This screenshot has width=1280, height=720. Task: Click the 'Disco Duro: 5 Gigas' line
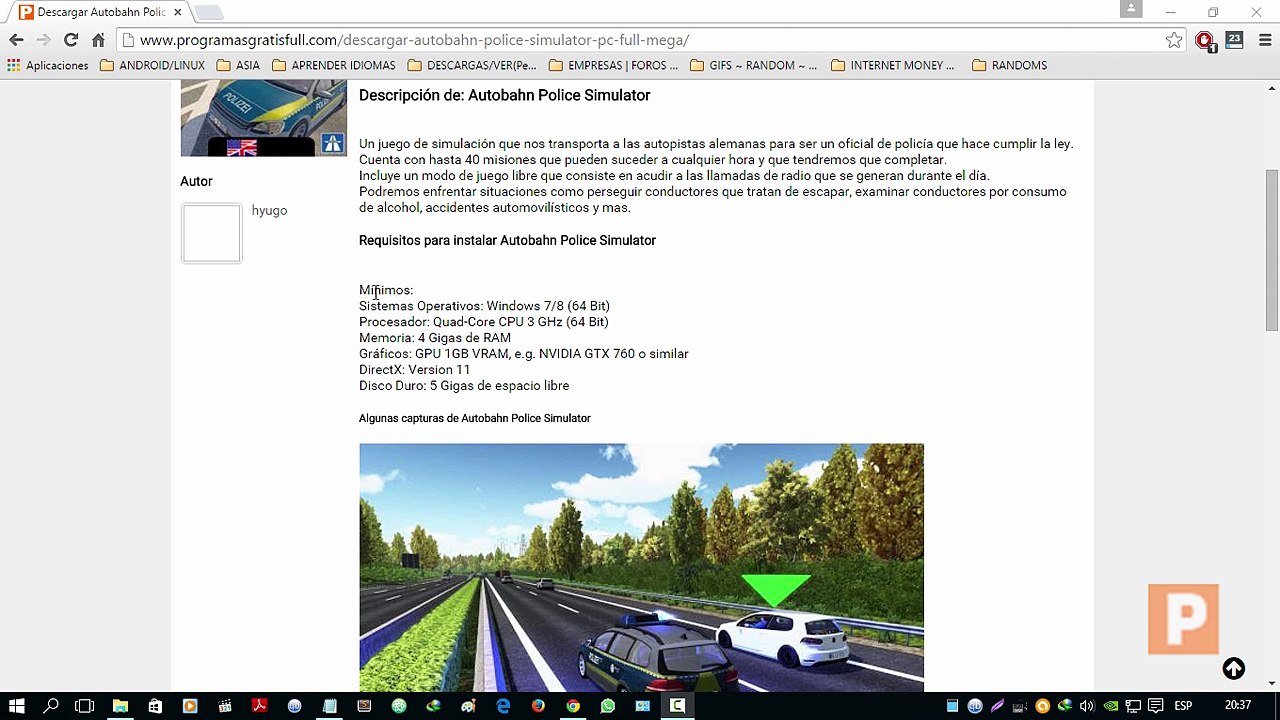tap(464, 386)
